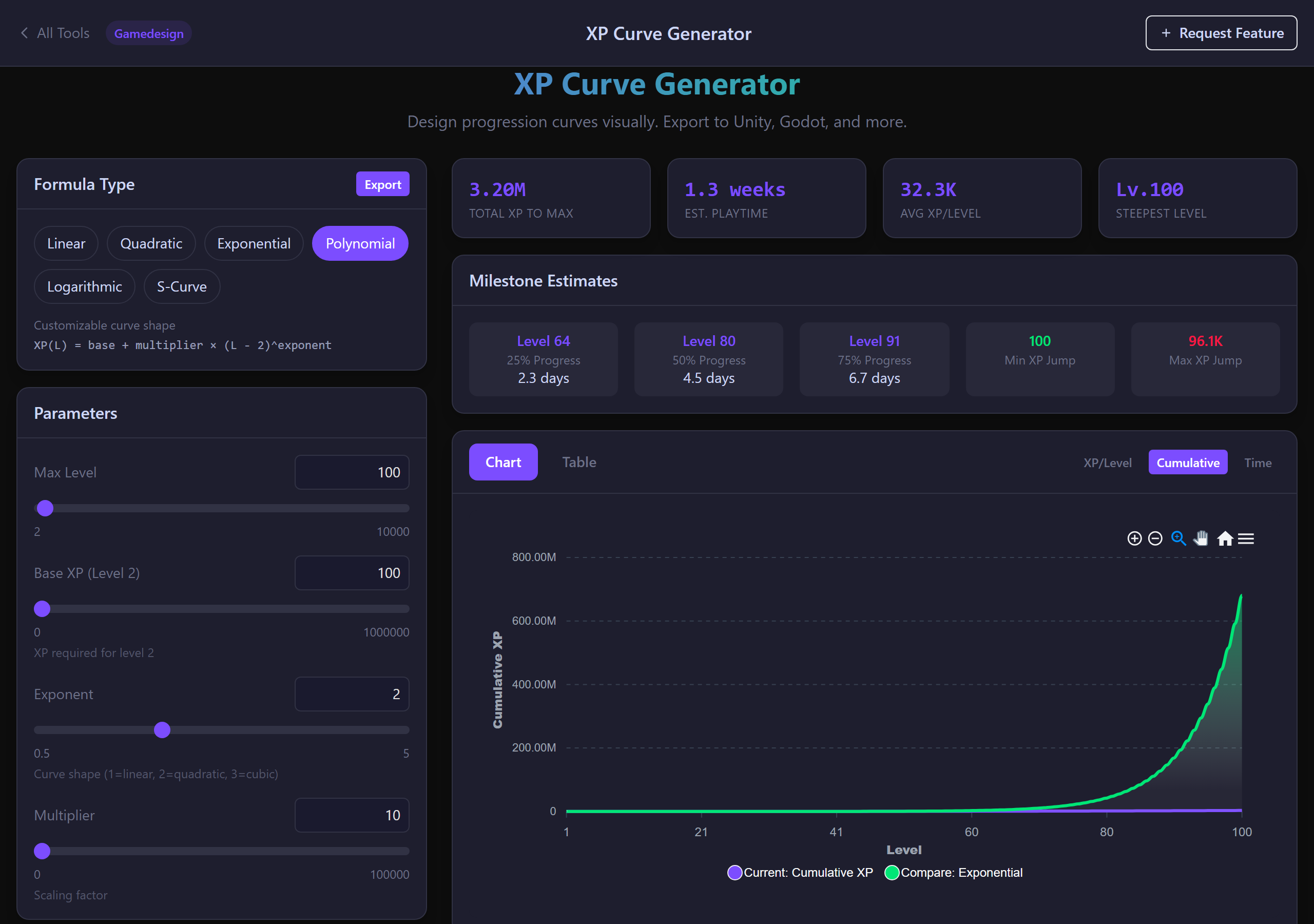Click the Exponent slider handle
Viewport: 1314px width, 924px height.
(162, 730)
